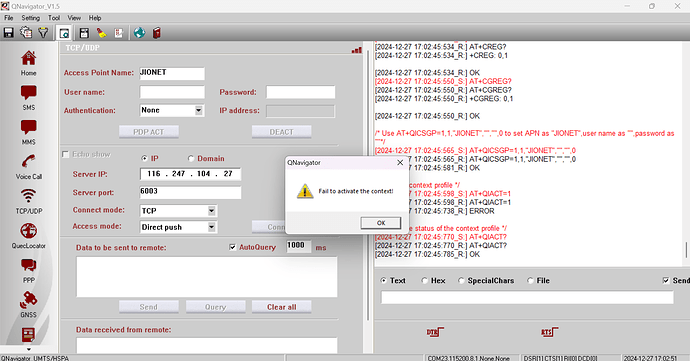Select the SpecialChars radio button
The image size is (690, 361).
tap(461, 280)
